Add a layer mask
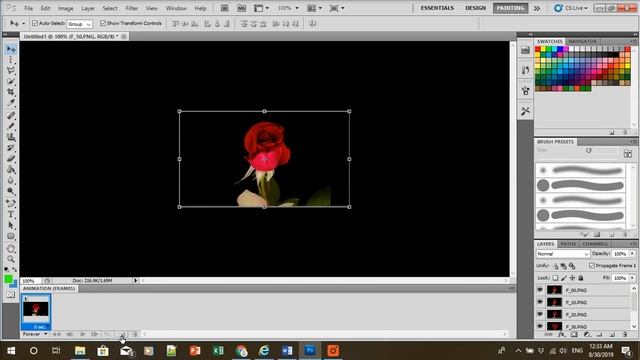The image size is (640, 360). pos(574,335)
